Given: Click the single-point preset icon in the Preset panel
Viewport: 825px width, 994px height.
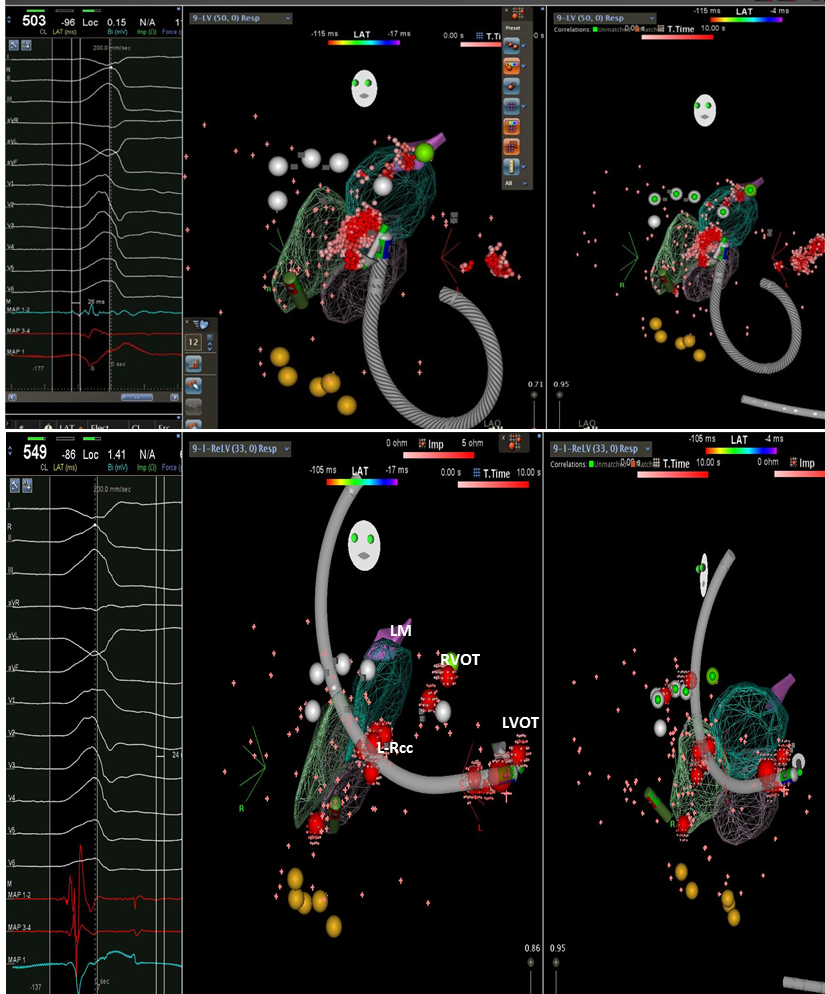Looking at the screenshot, I should point(512,87).
